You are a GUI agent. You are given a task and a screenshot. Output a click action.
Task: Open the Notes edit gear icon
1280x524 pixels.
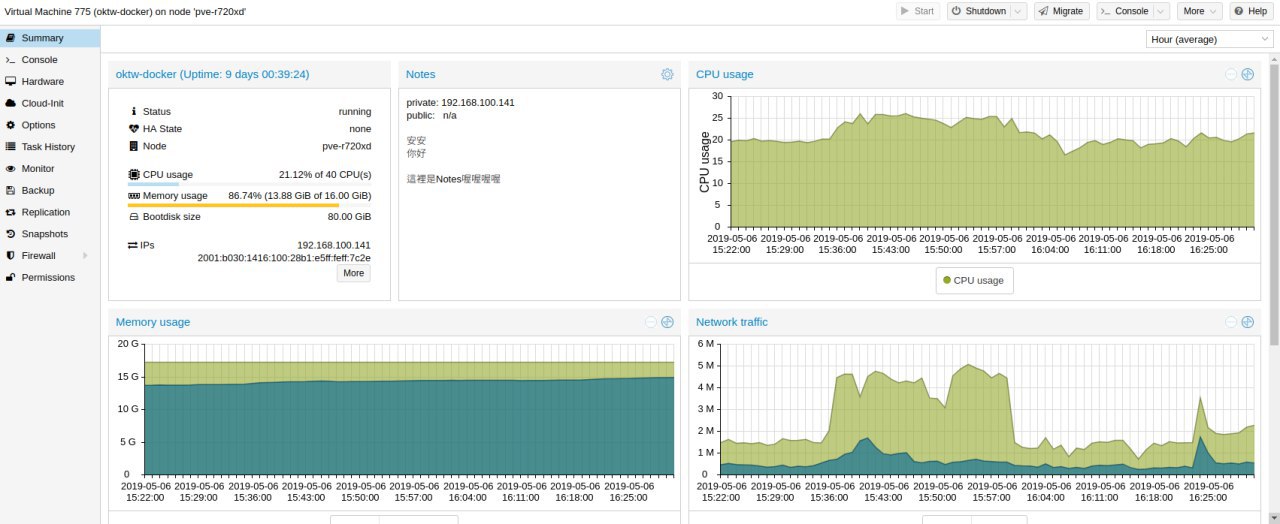point(667,74)
